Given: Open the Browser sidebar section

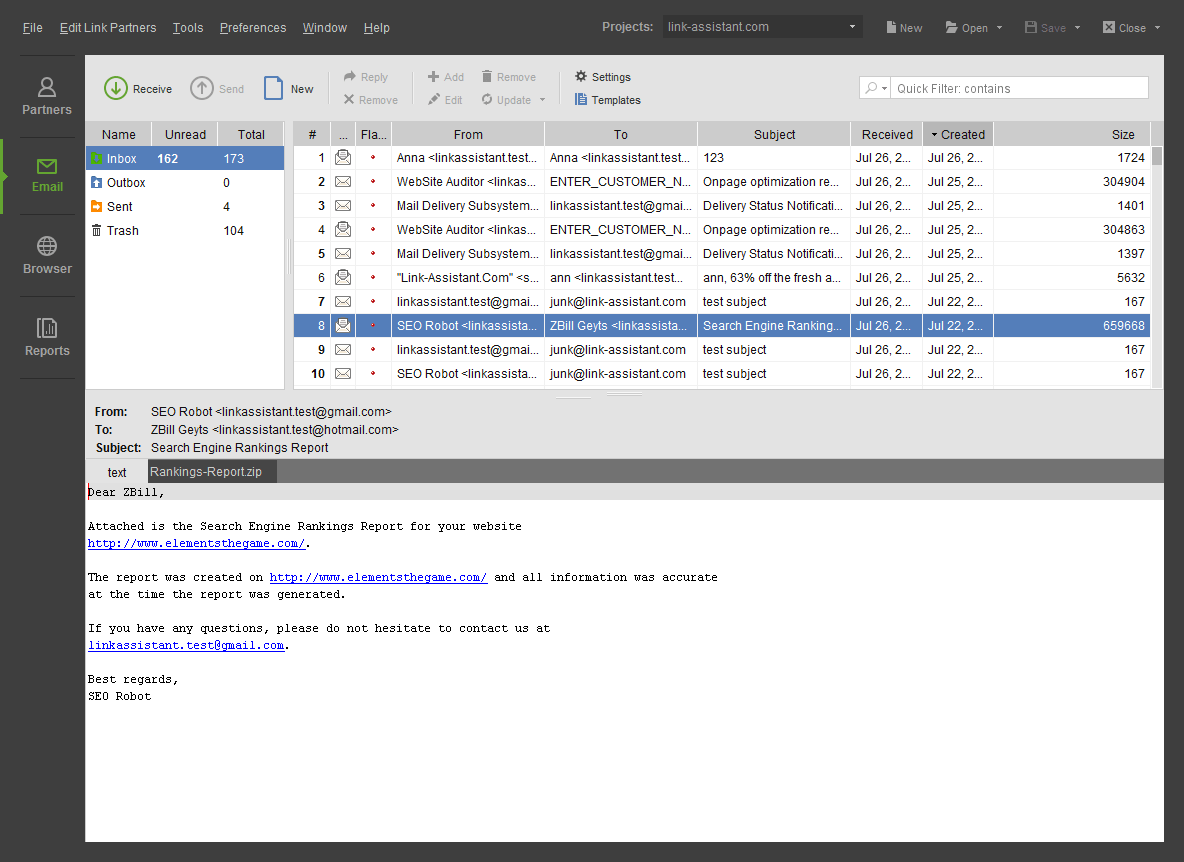Looking at the screenshot, I should click(x=47, y=255).
